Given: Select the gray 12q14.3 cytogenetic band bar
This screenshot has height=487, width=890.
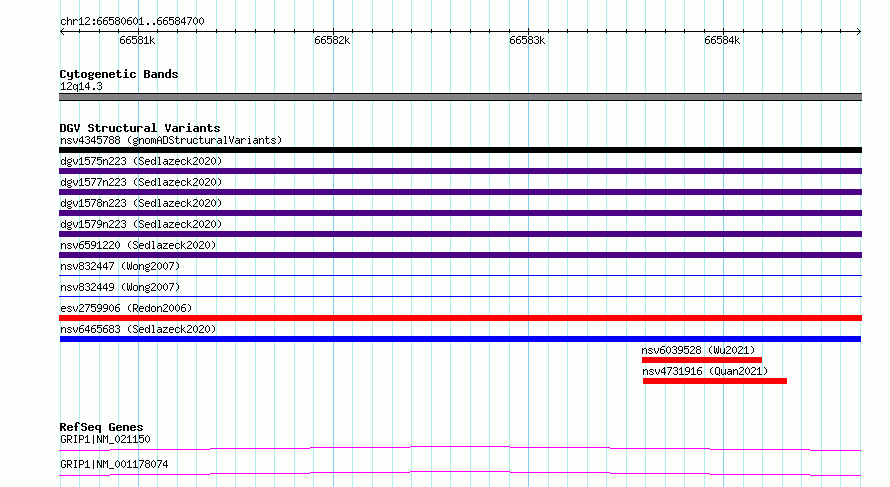Looking at the screenshot, I should point(460,97).
